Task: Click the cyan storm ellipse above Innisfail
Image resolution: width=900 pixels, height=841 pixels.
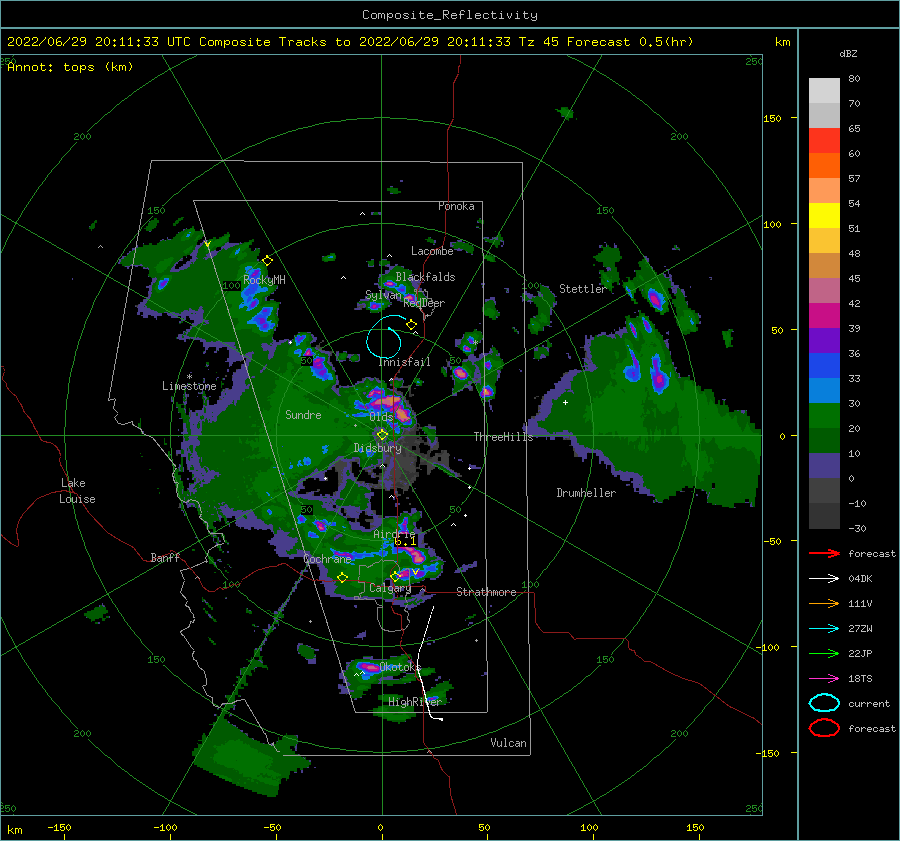Action: tap(384, 336)
